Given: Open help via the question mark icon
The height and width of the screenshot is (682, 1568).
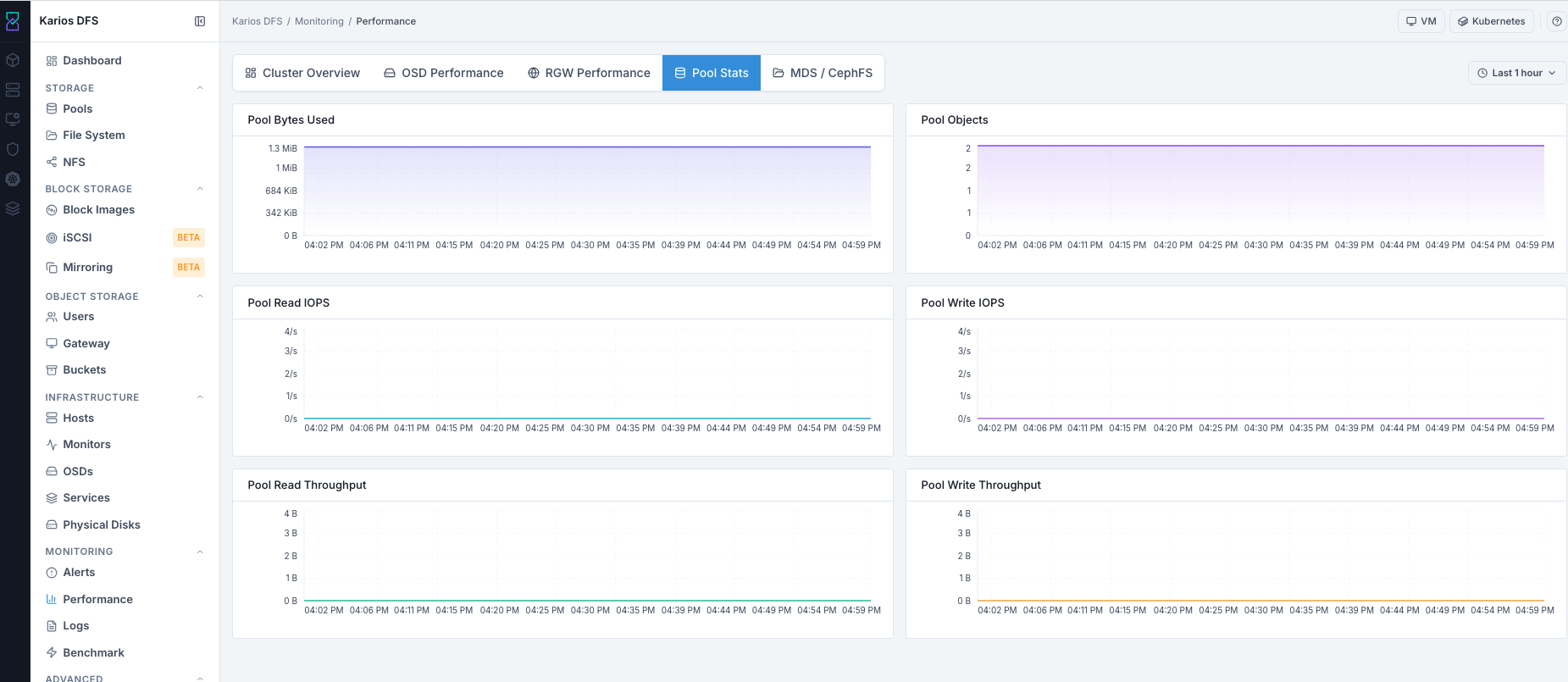Looking at the screenshot, I should pyautogui.click(x=1557, y=21).
